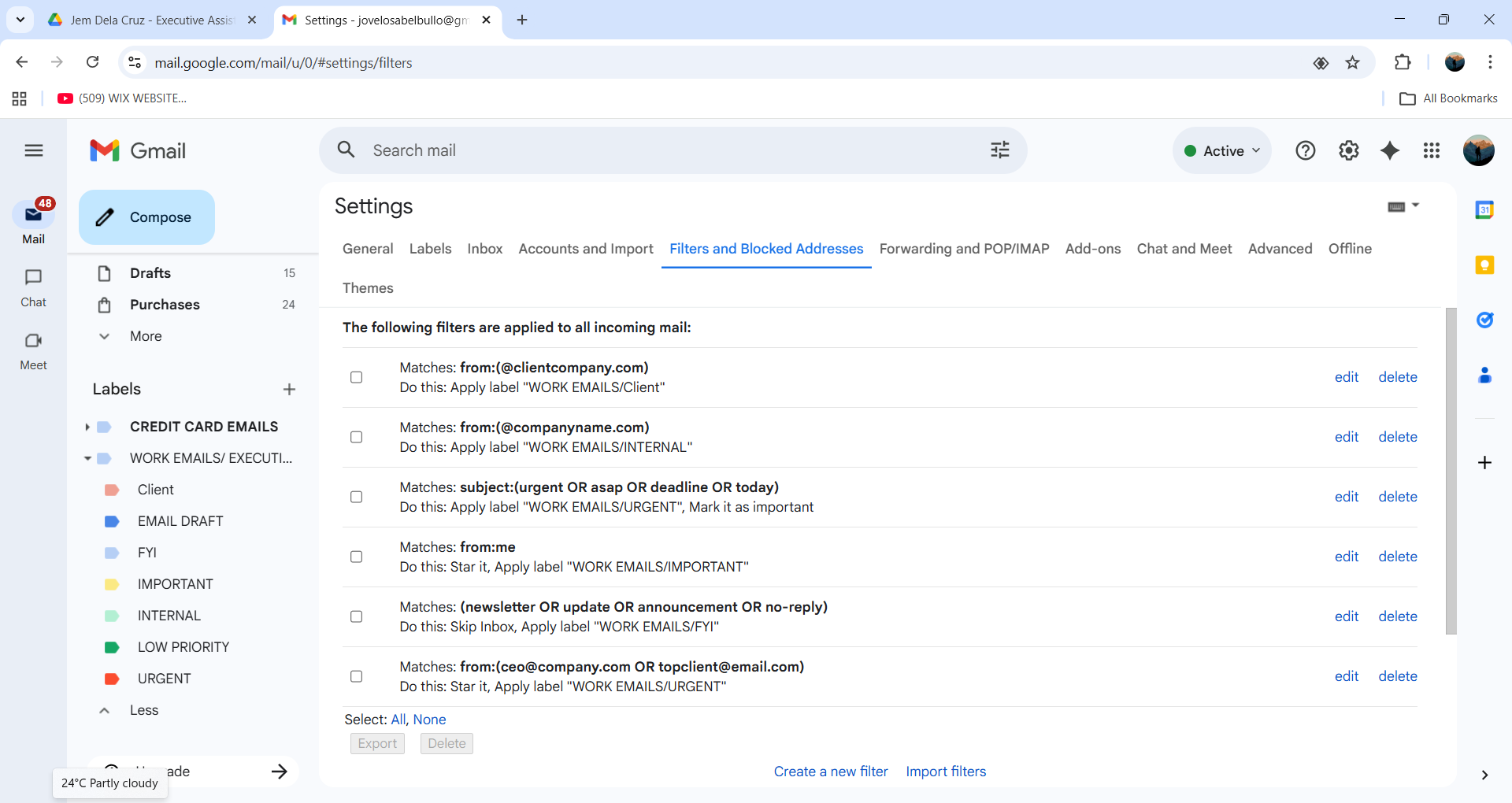Viewport: 1512px width, 803px height.
Task: Open All Bookmarks folder
Action: coord(1448,98)
